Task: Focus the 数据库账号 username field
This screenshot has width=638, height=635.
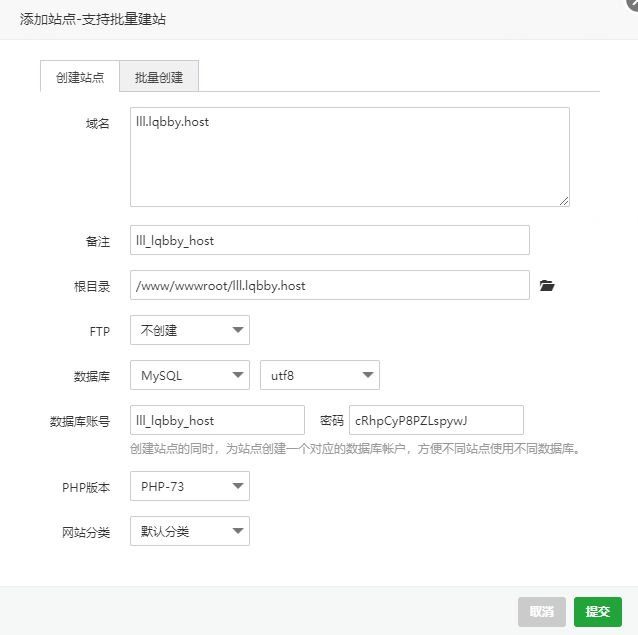Action: [217, 420]
